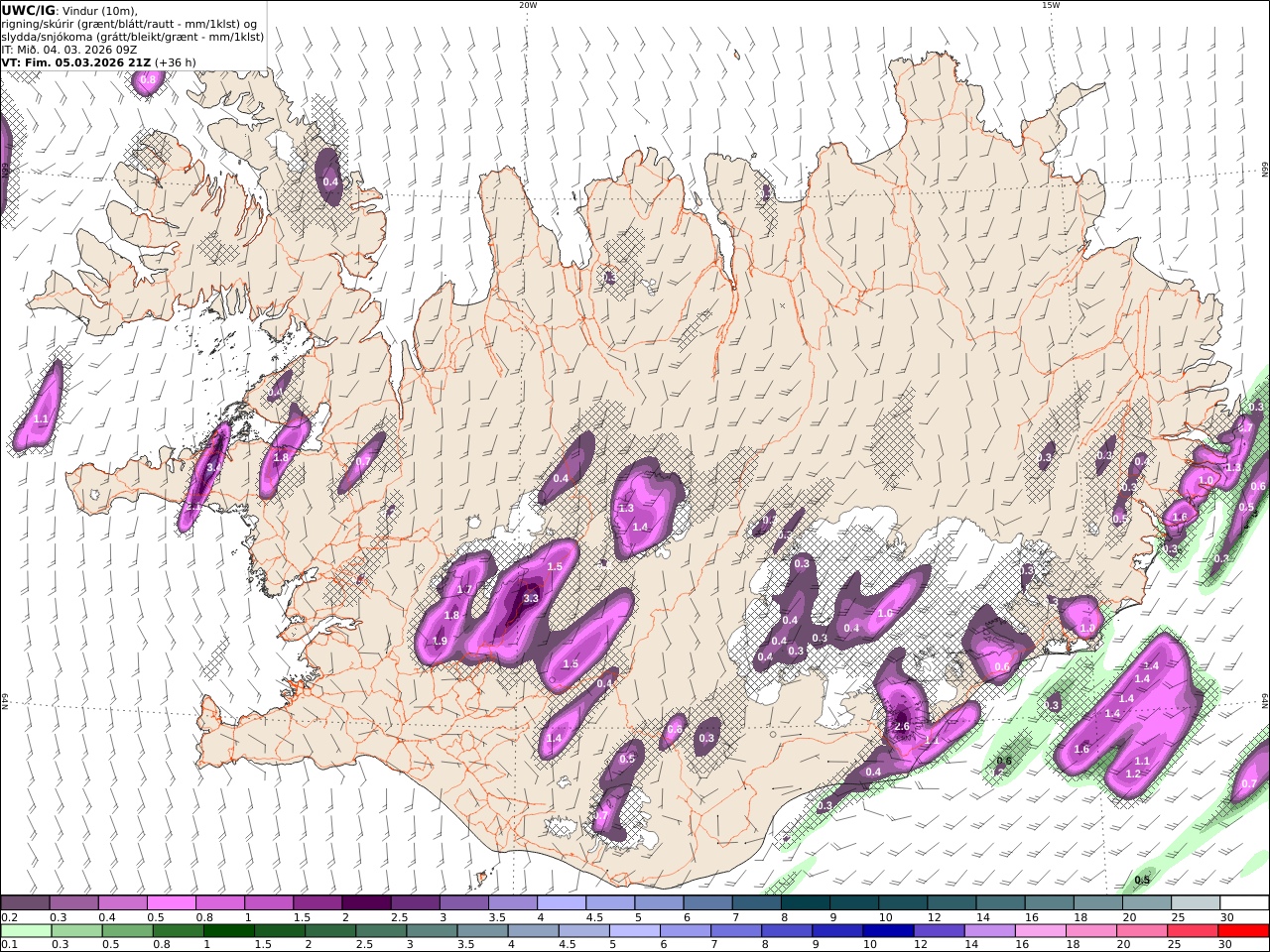Pick the bright pink swatch between 0.5 and 0.8
Screen dimensions: 1270x952
[x=172, y=903]
